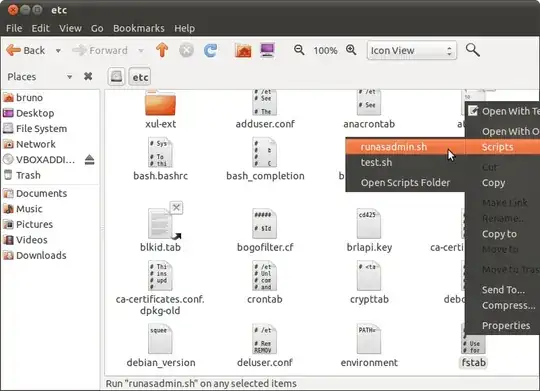The width and height of the screenshot is (540, 391).
Task: Select the debian_version file icon
Action: [160, 339]
